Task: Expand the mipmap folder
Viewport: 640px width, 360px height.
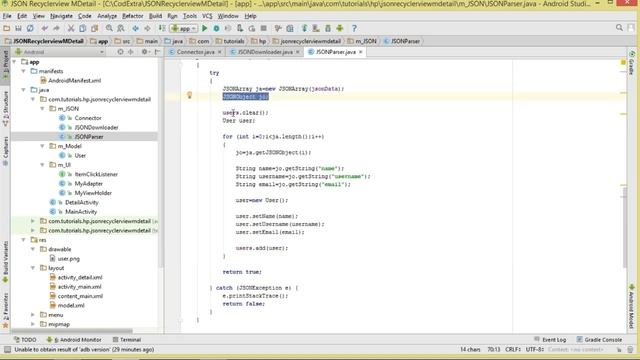Action: click(33, 324)
